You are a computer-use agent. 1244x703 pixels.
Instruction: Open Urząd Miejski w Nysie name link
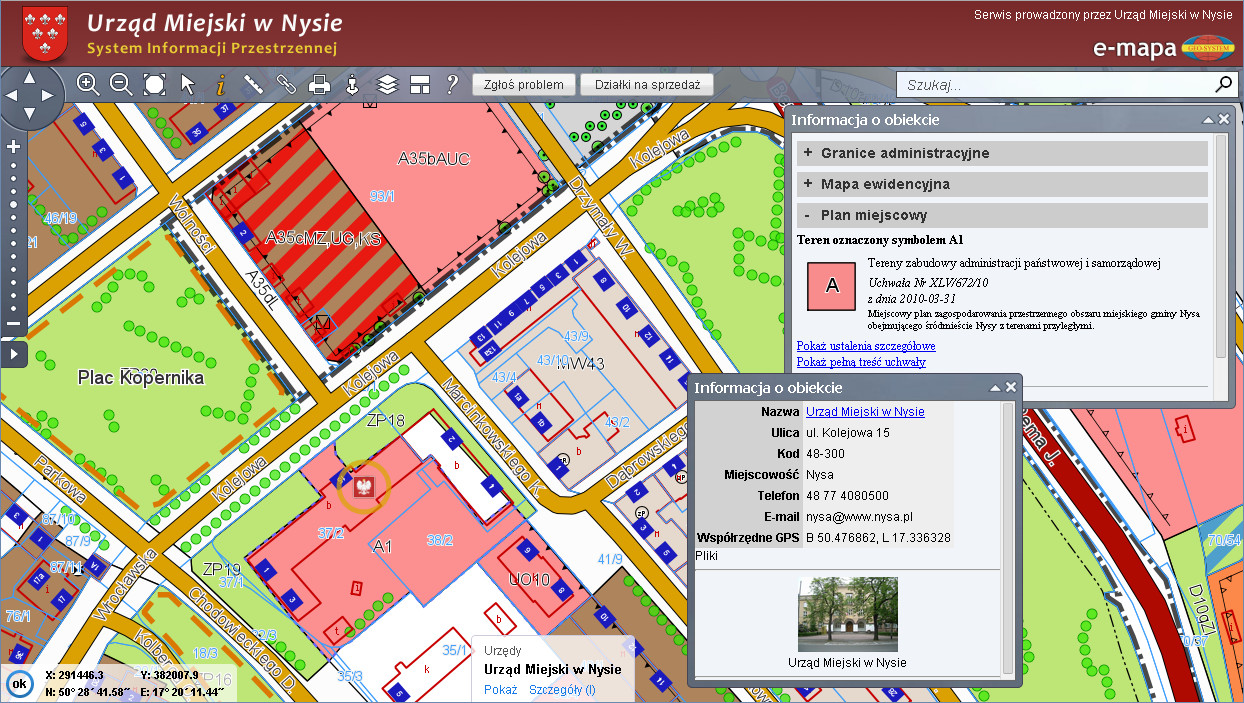coord(865,412)
